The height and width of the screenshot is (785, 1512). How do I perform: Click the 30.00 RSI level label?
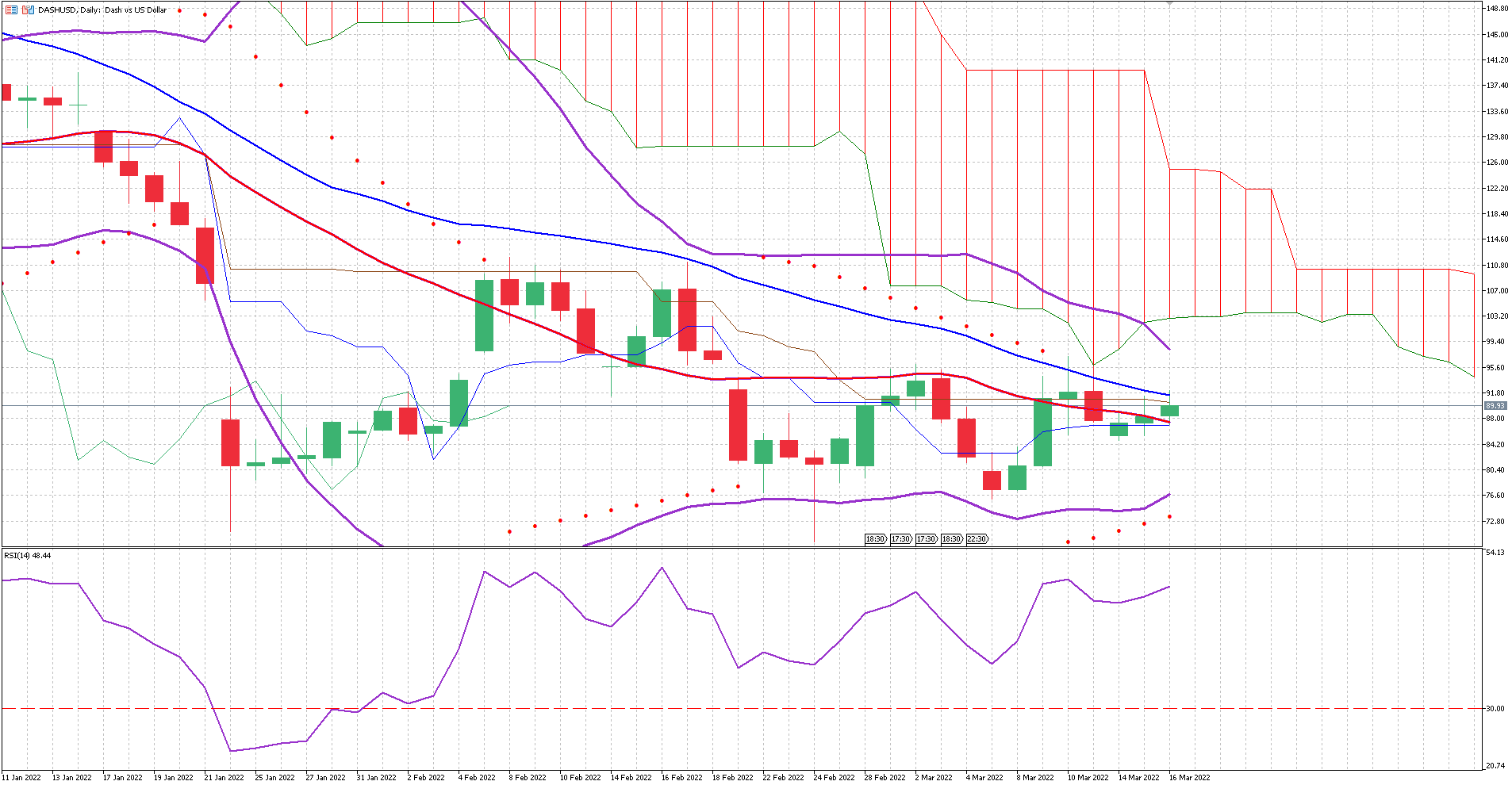1495,709
